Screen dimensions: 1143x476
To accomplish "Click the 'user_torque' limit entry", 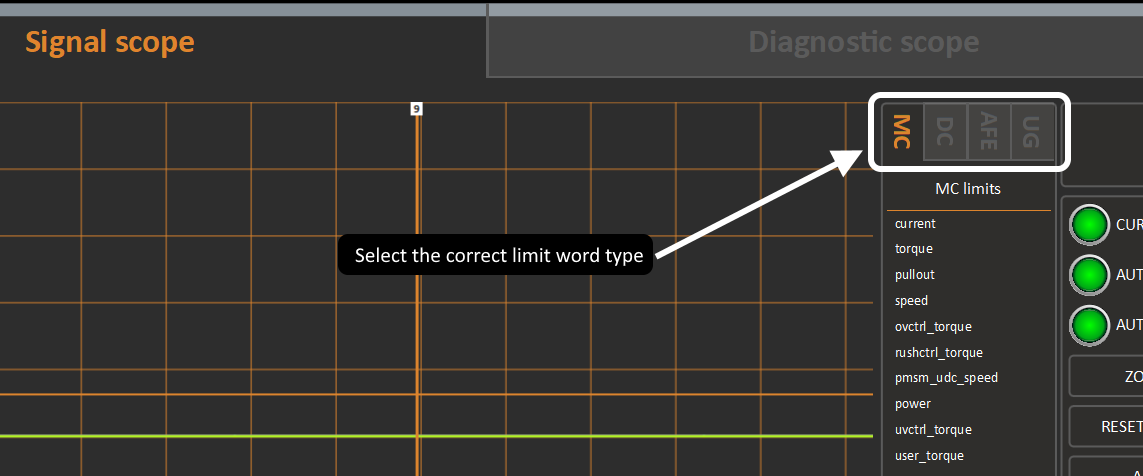I will tap(929, 456).
